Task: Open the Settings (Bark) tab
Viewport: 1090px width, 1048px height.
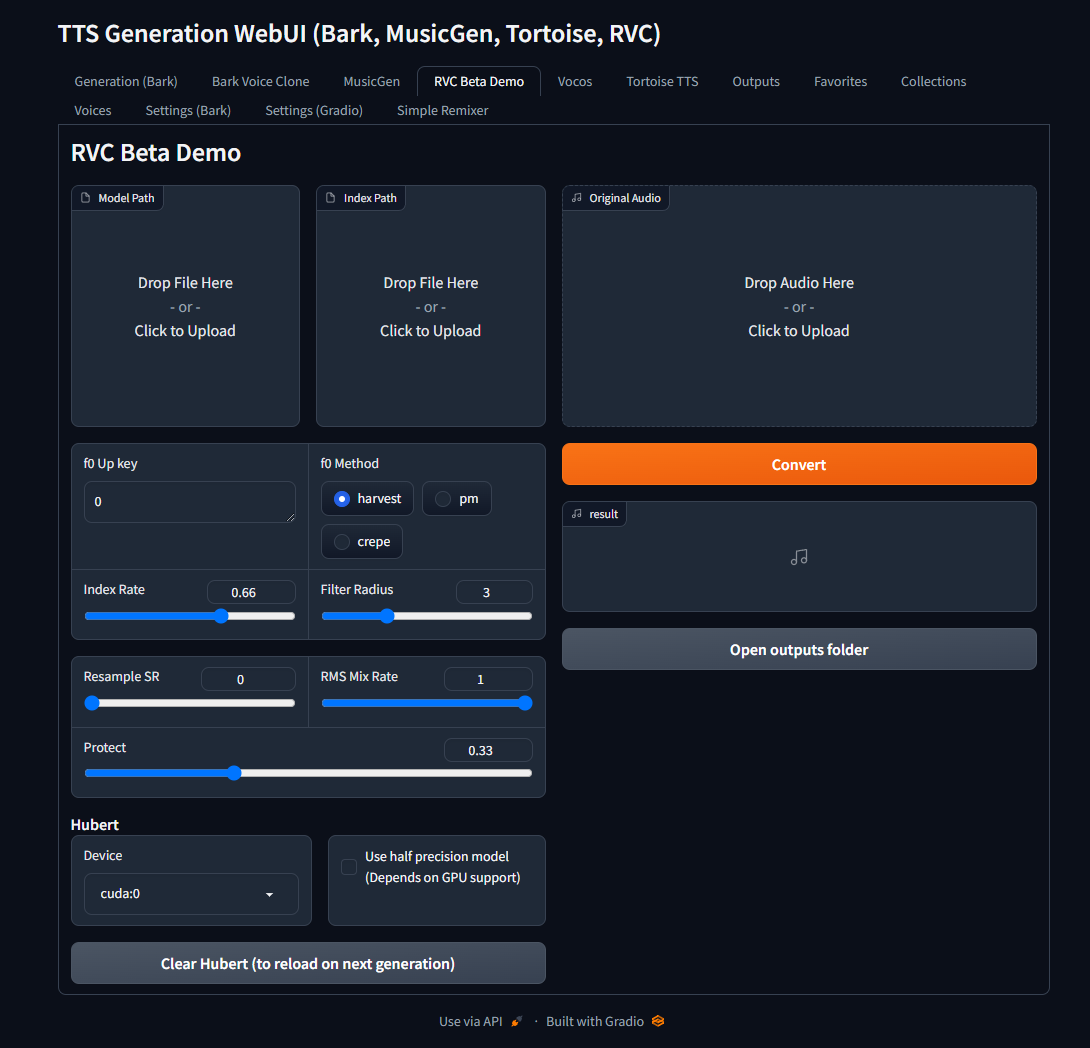Action: coord(188,110)
